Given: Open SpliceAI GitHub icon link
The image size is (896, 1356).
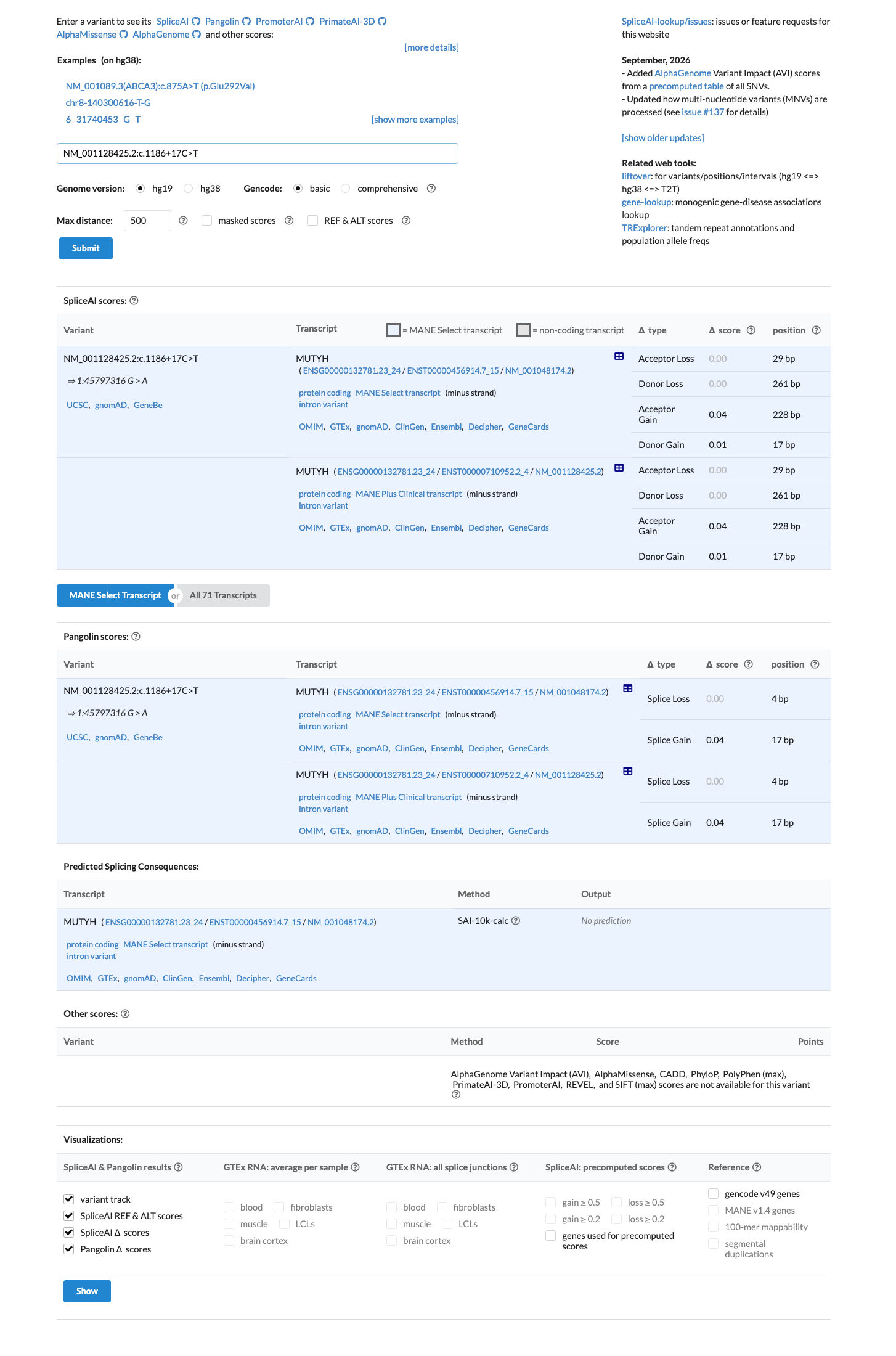Looking at the screenshot, I should [x=196, y=22].
